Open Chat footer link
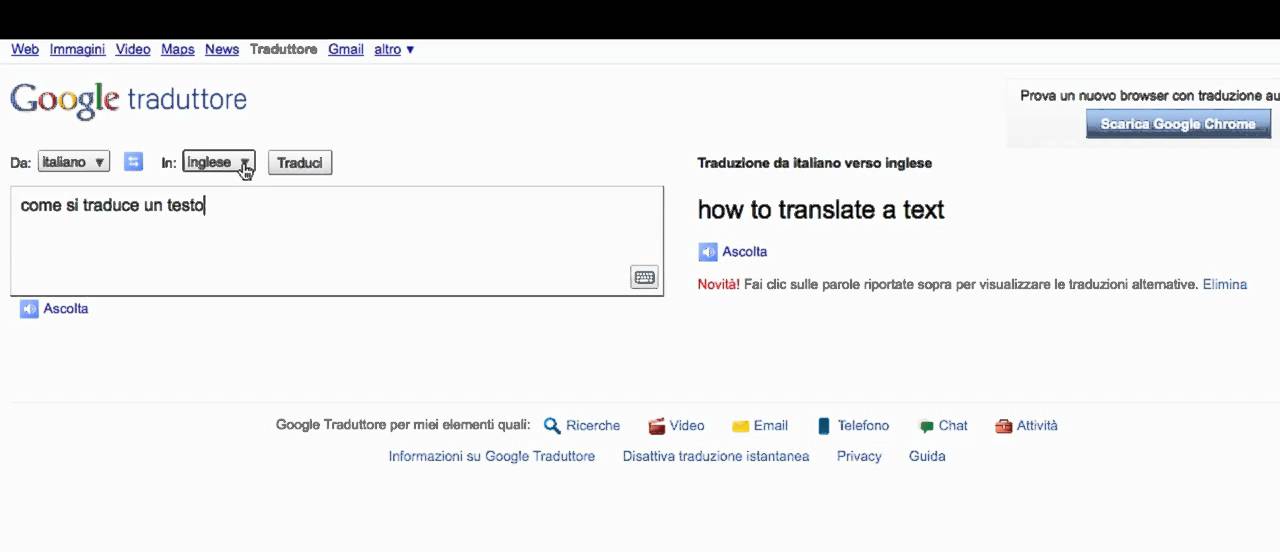The width and height of the screenshot is (1280, 552). [953, 426]
